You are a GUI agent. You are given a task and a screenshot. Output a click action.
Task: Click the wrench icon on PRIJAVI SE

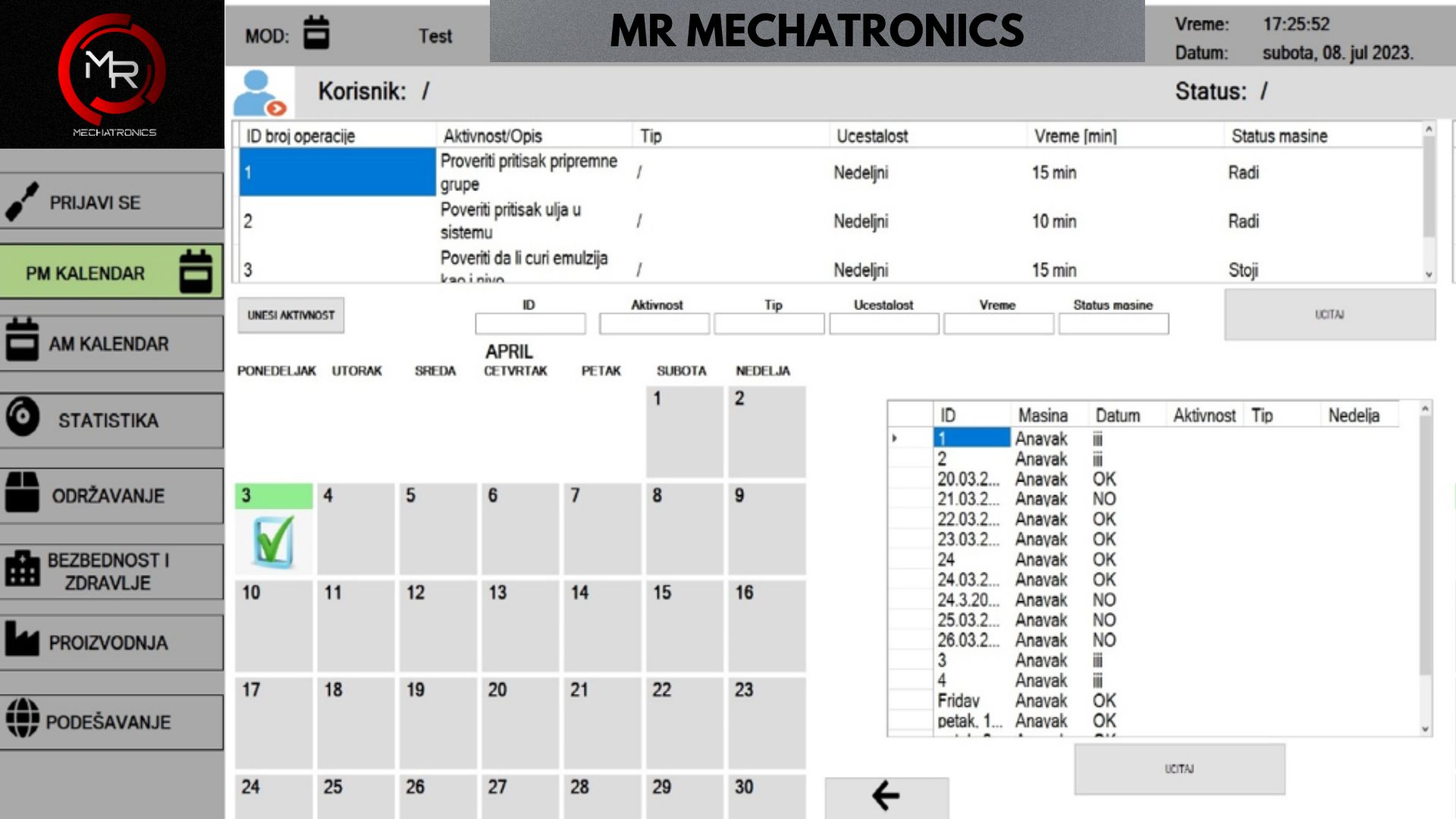click(22, 201)
